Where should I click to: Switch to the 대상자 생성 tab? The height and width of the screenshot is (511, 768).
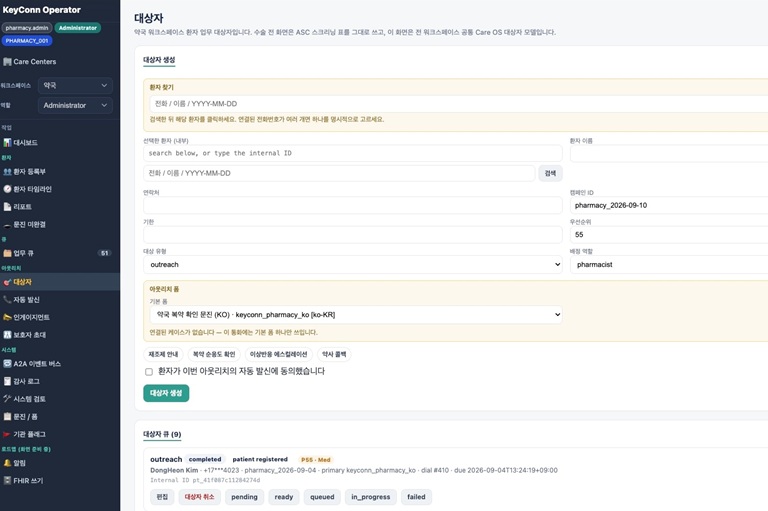pyautogui.click(x=159, y=60)
